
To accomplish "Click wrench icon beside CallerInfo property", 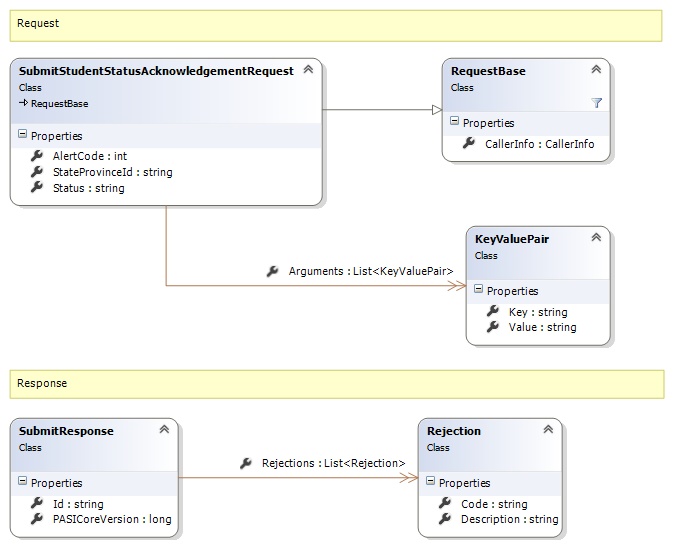I will click(x=469, y=144).
